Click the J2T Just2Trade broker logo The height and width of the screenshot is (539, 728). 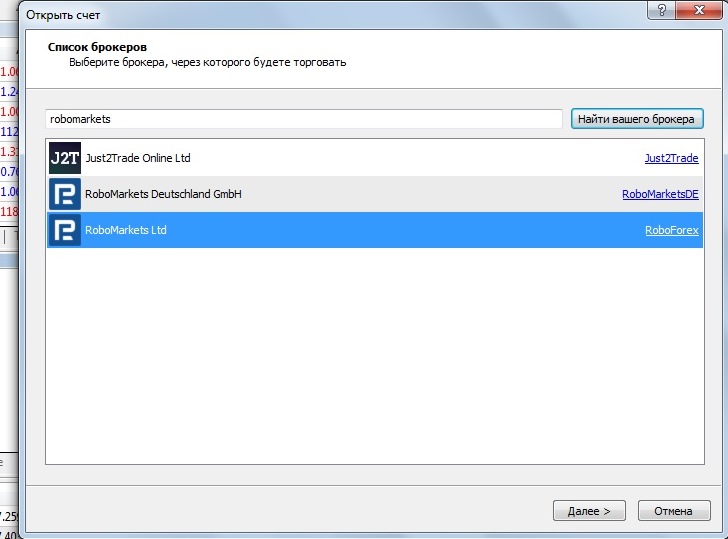[65, 158]
